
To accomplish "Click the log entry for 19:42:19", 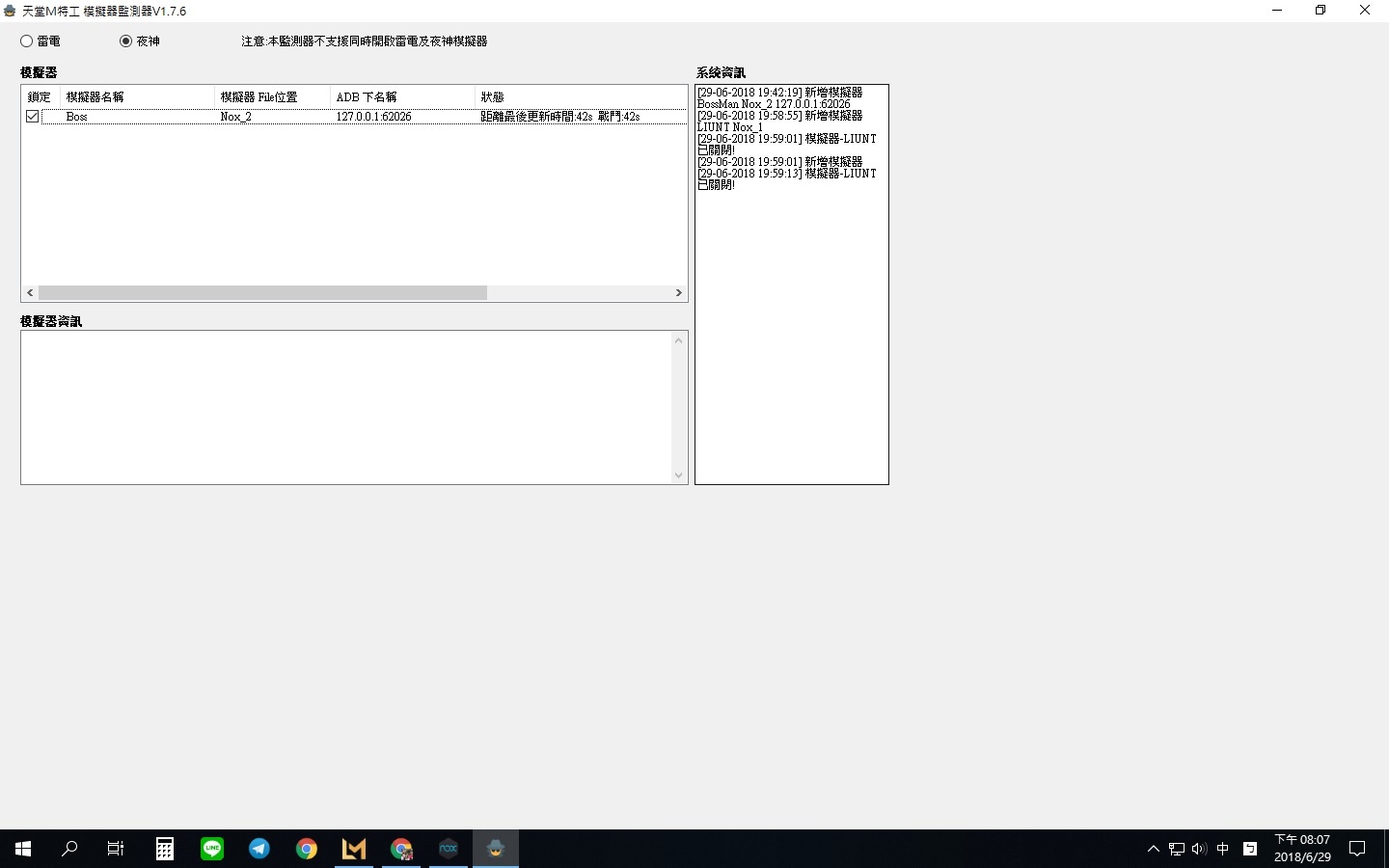I will point(779,93).
